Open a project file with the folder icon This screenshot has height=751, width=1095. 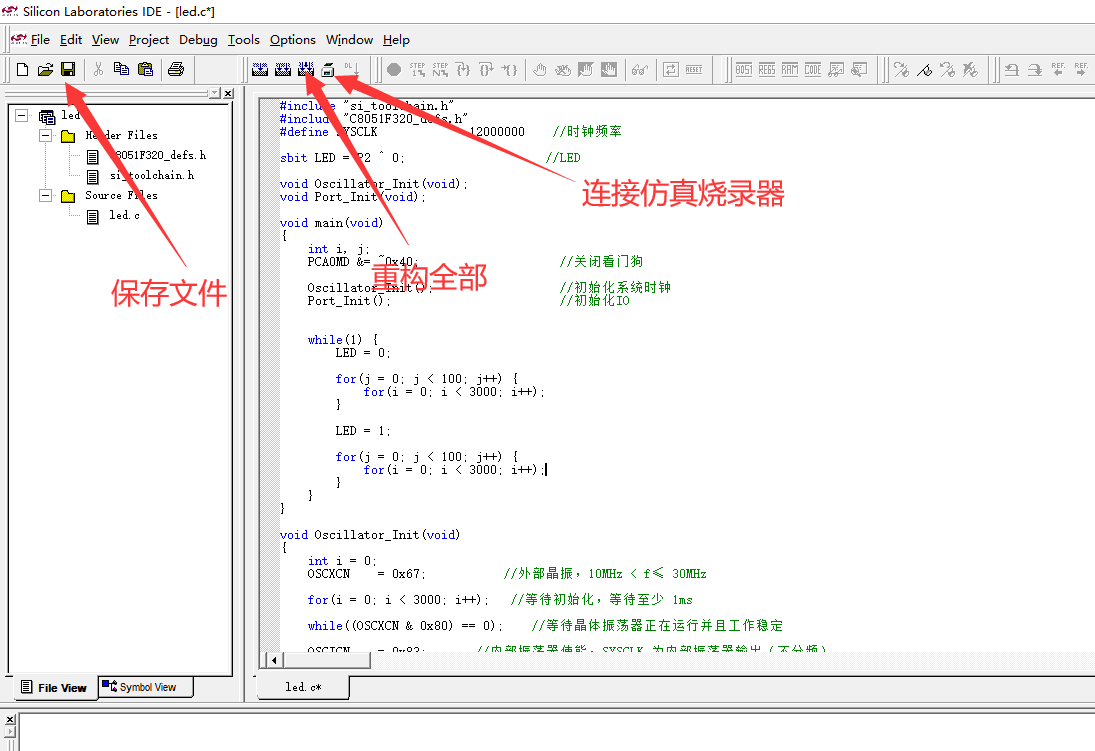(44, 67)
